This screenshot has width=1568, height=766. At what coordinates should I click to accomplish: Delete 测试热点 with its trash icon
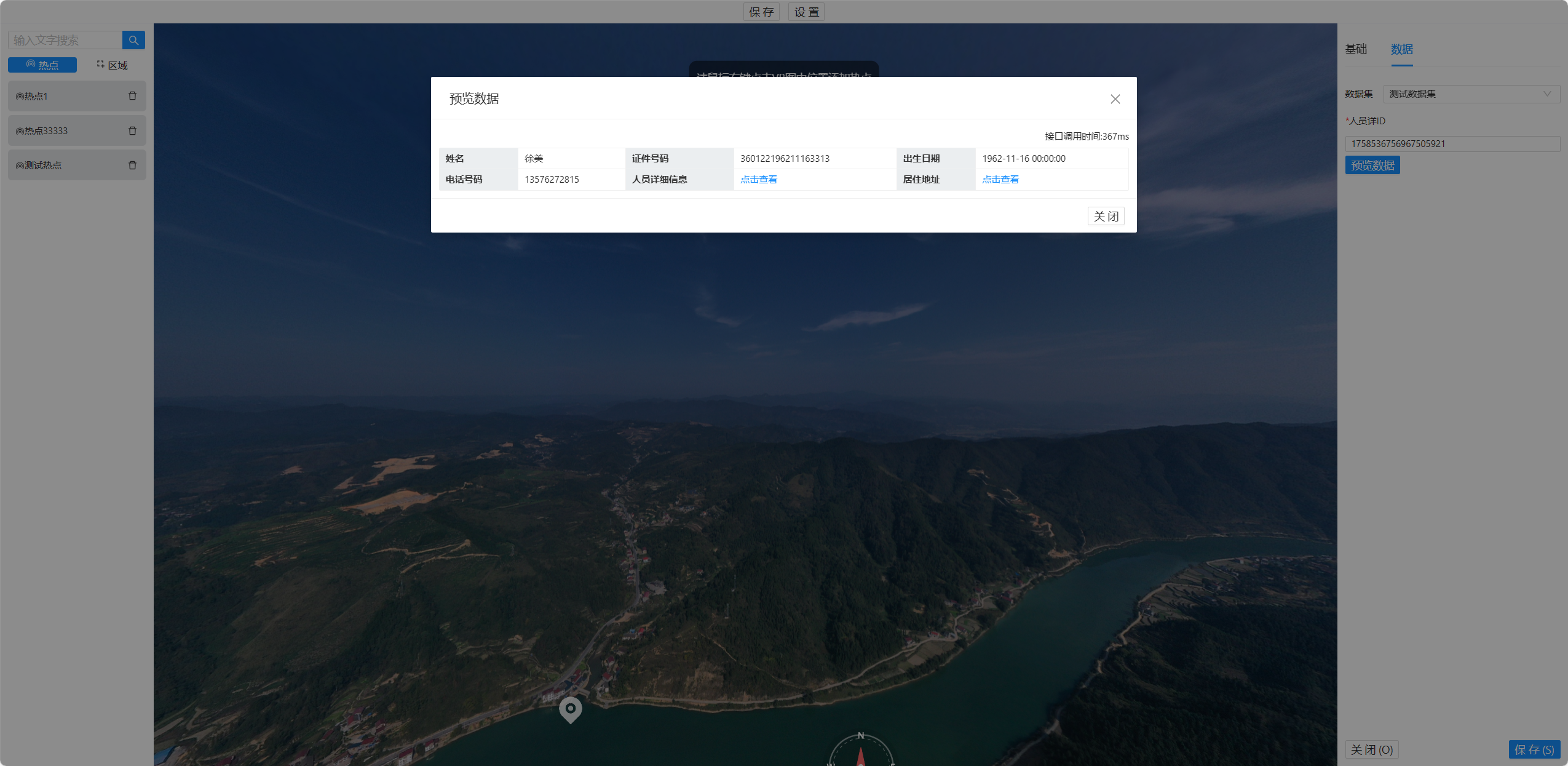click(132, 165)
